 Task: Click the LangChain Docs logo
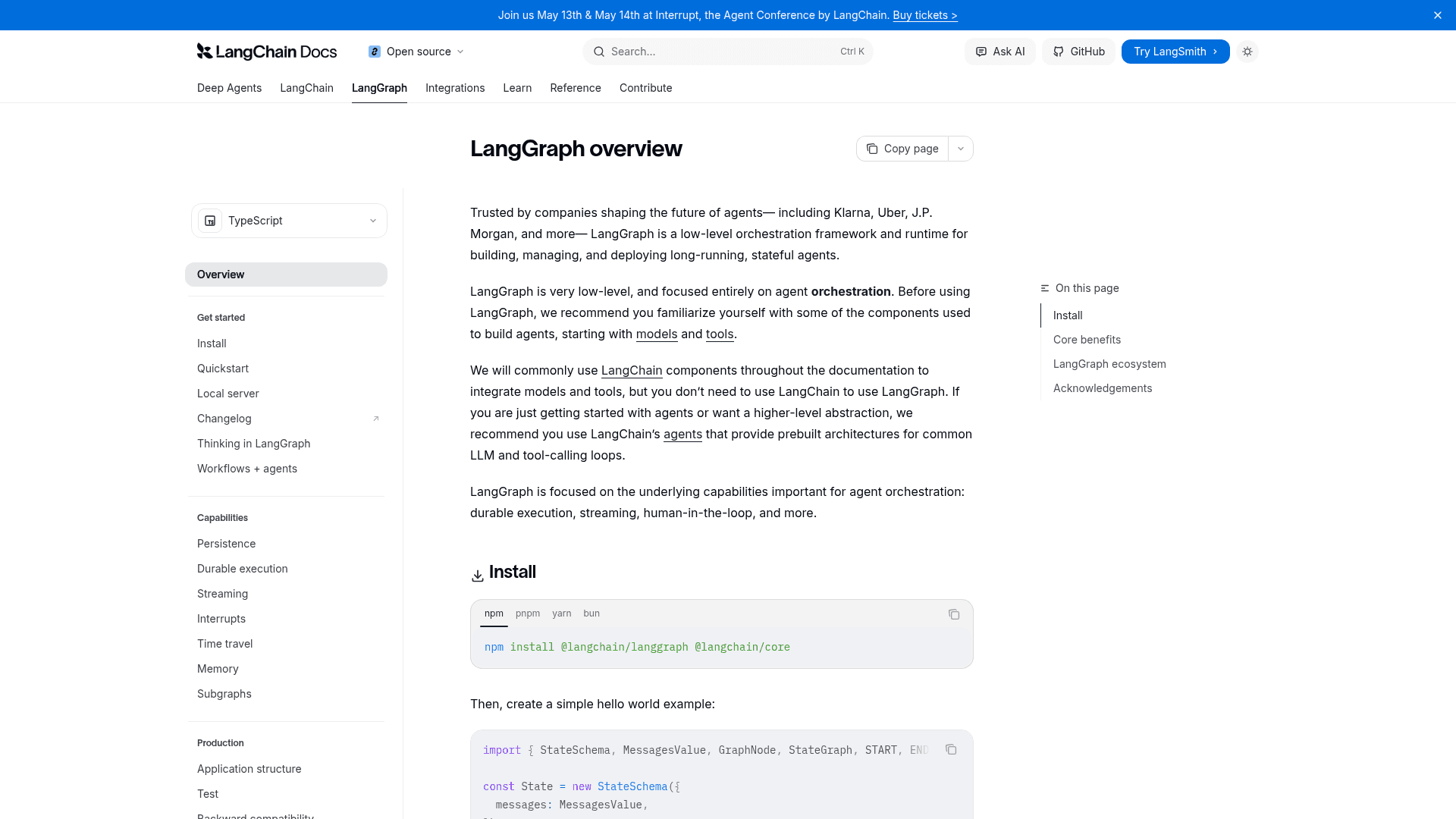266,52
